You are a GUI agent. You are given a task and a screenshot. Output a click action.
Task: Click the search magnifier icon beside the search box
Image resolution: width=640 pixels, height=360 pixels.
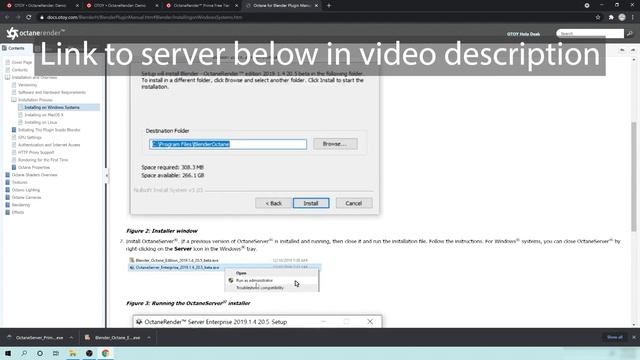630,33
